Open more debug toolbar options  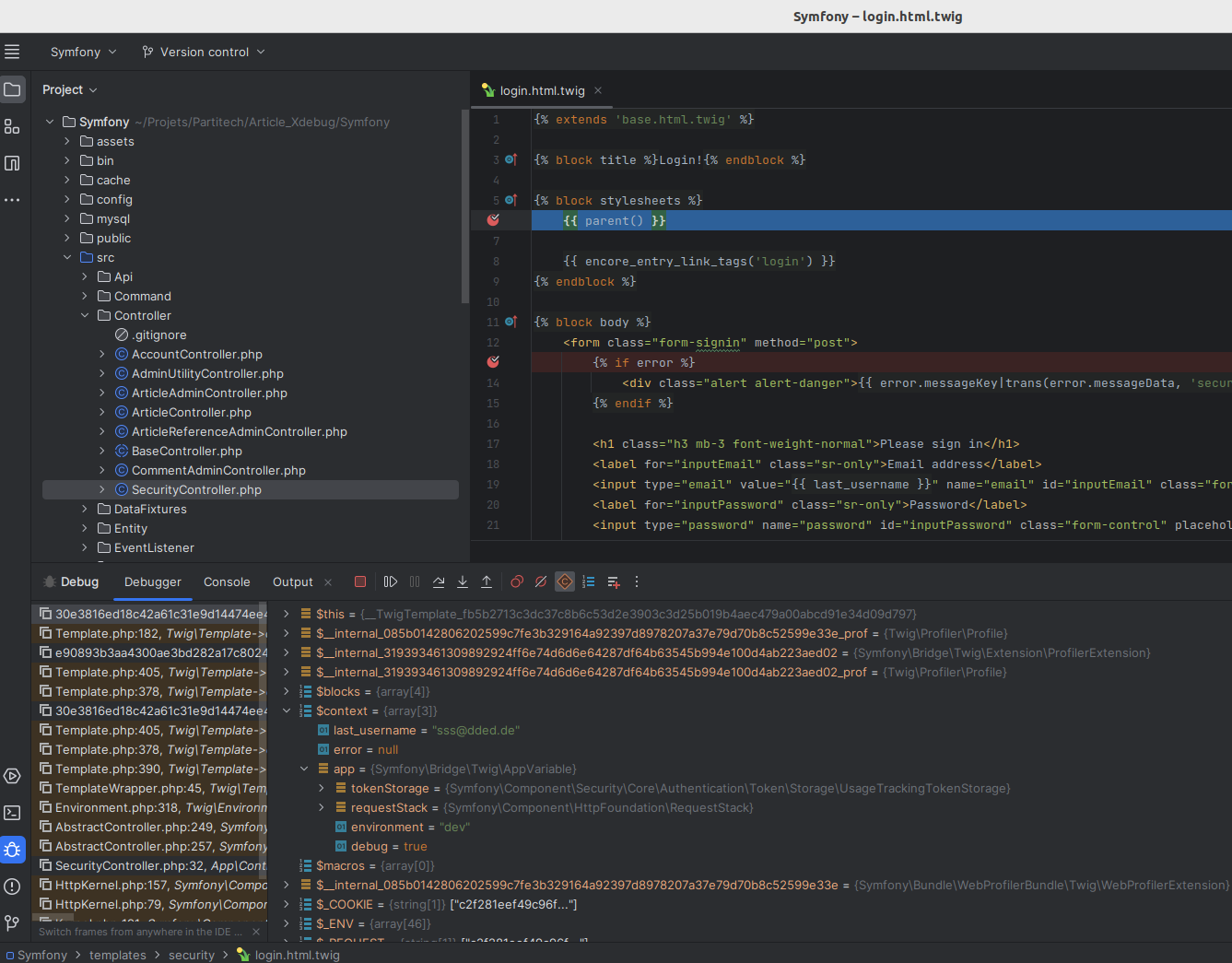[637, 581]
